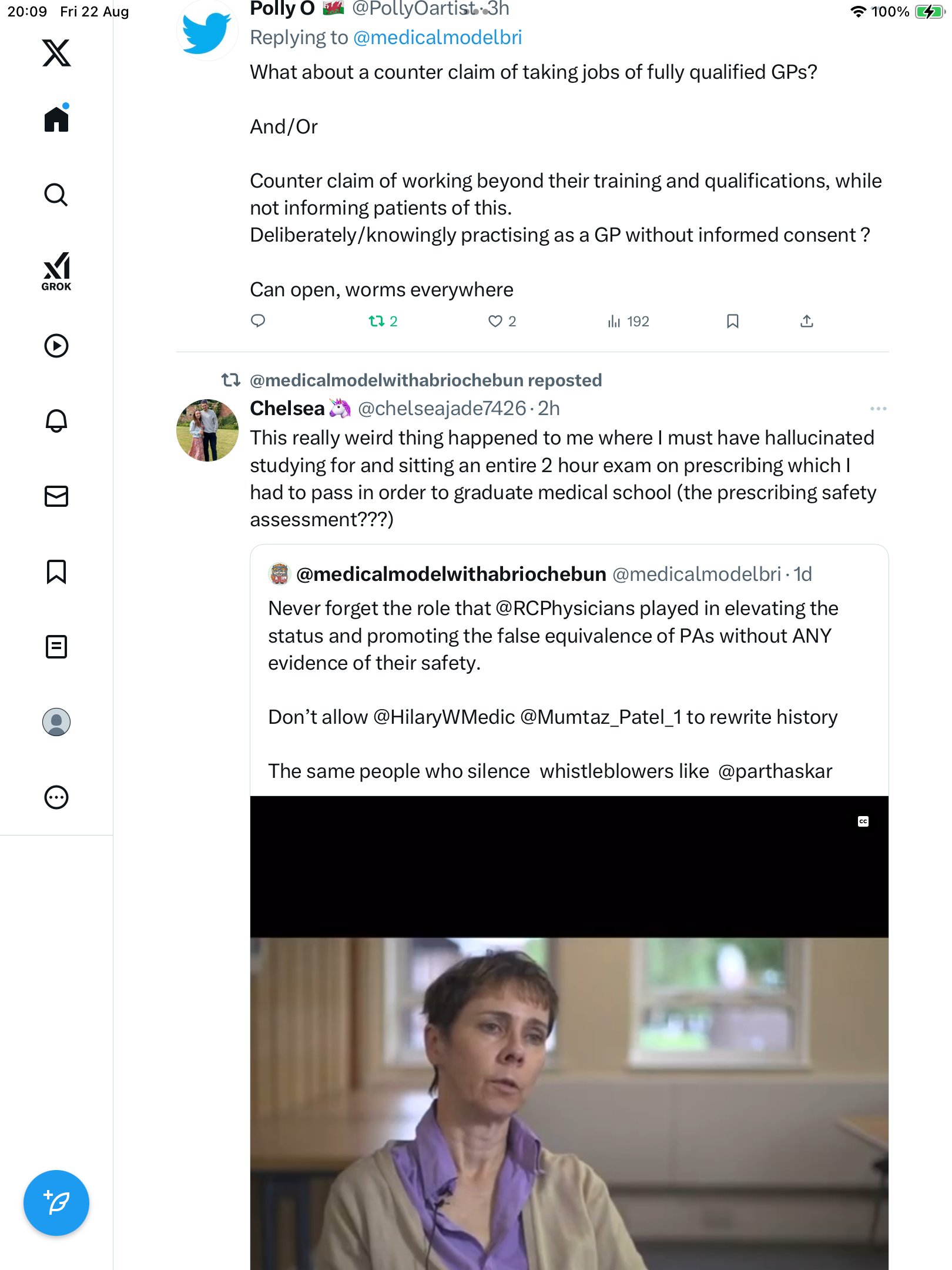The width and height of the screenshot is (952, 1270).
Task: Click the X logo in sidebar
Action: pos(56,53)
